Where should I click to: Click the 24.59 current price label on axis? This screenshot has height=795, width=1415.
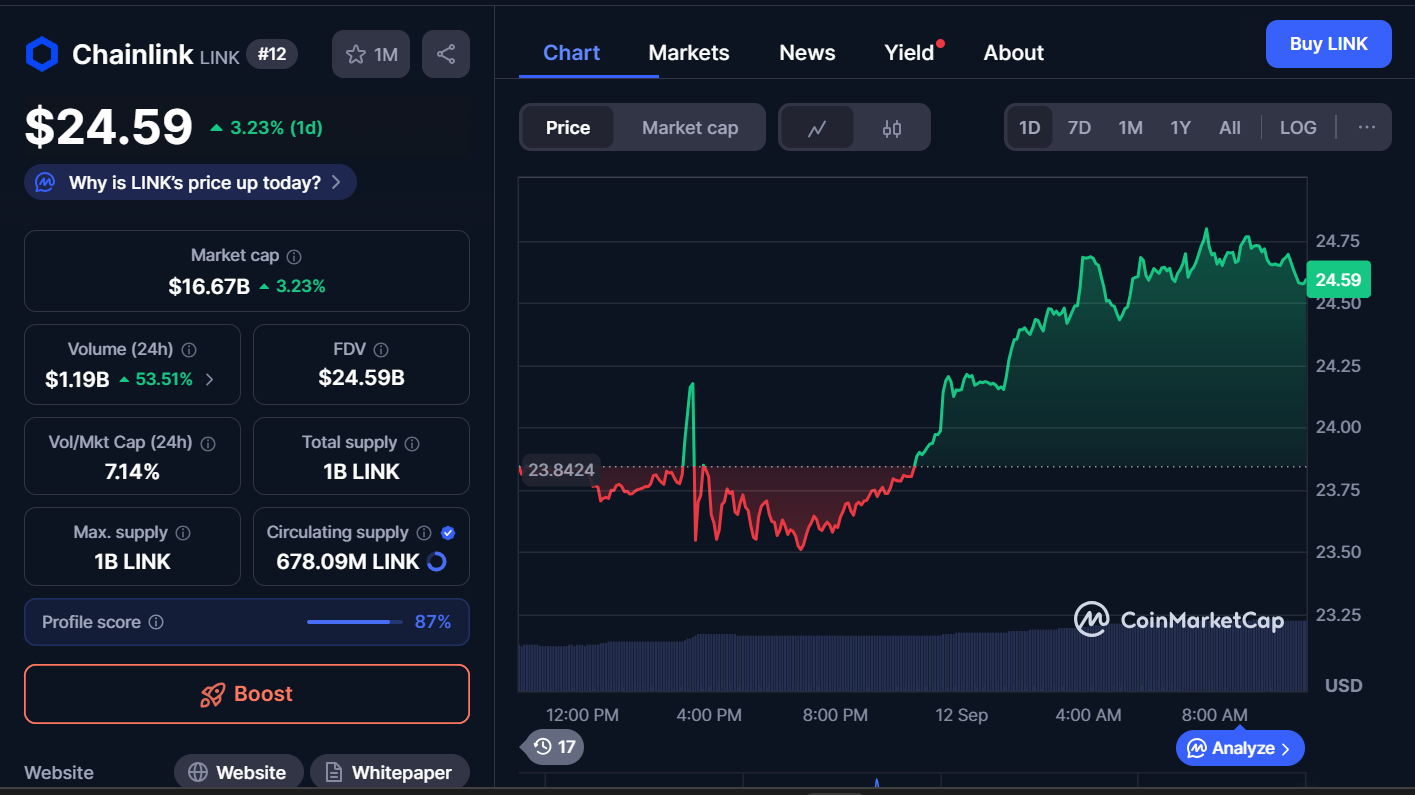[1338, 280]
